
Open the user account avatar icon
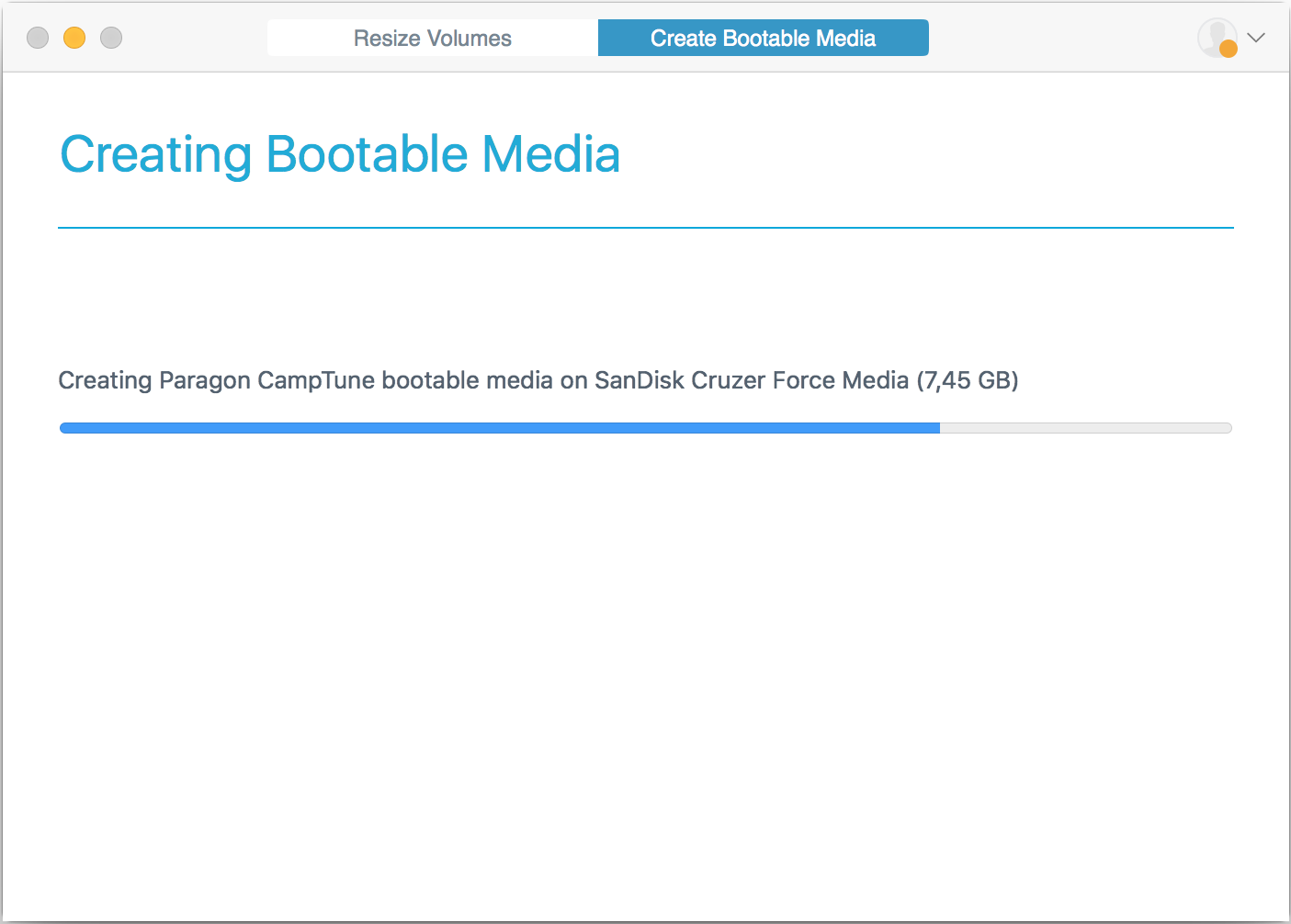1215,37
